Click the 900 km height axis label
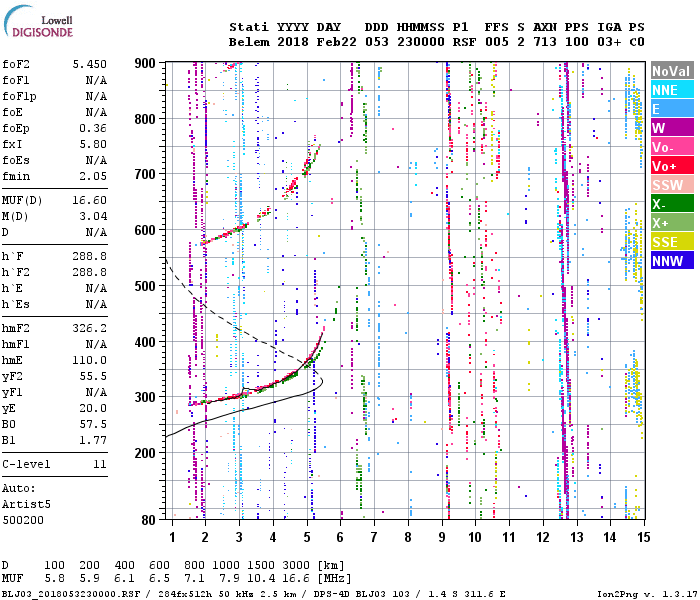 click(145, 63)
